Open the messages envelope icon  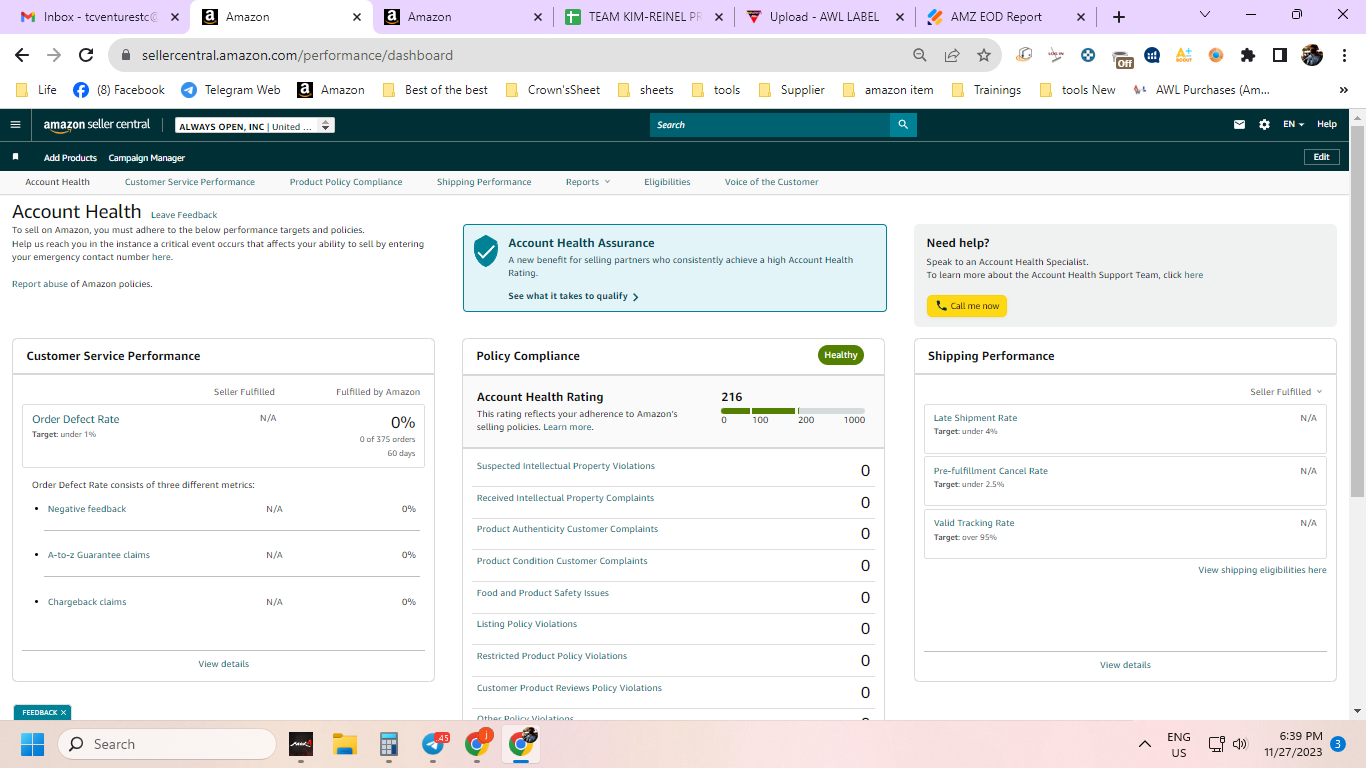tap(1240, 125)
